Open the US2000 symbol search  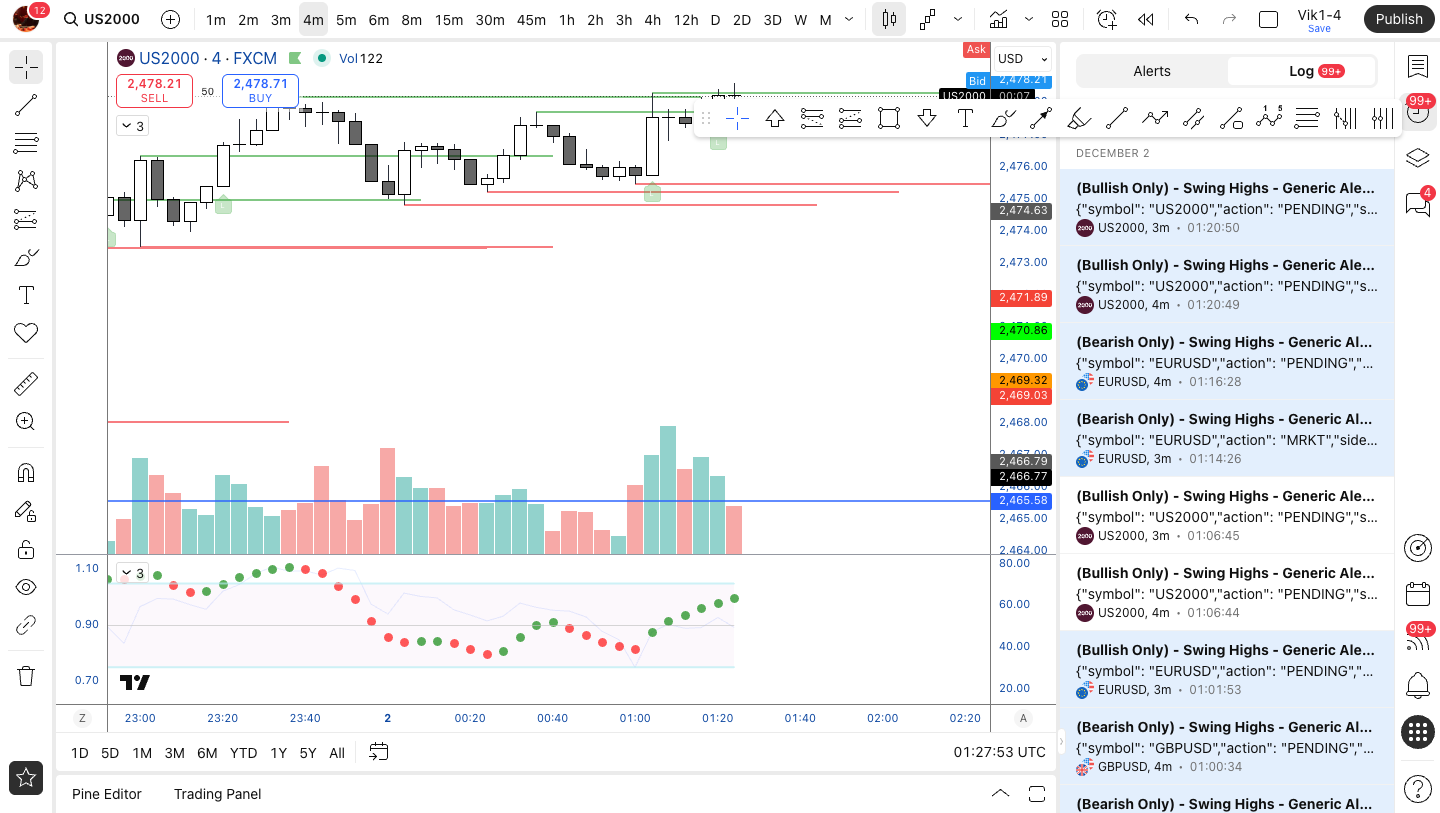click(101, 19)
